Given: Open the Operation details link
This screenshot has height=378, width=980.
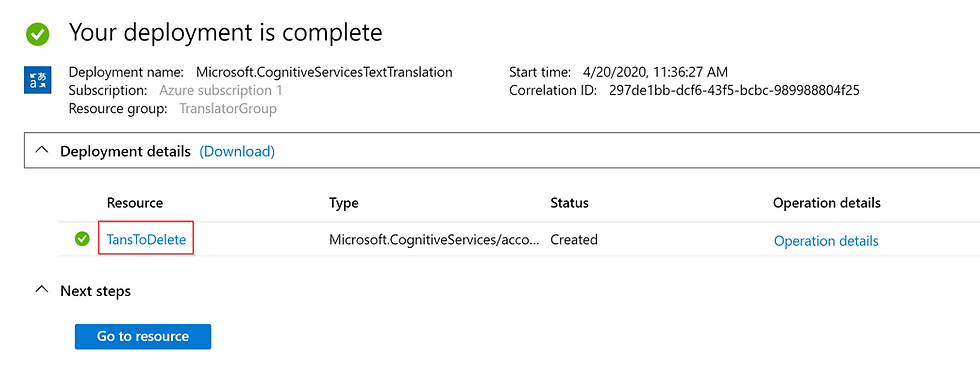Looking at the screenshot, I should coord(826,241).
